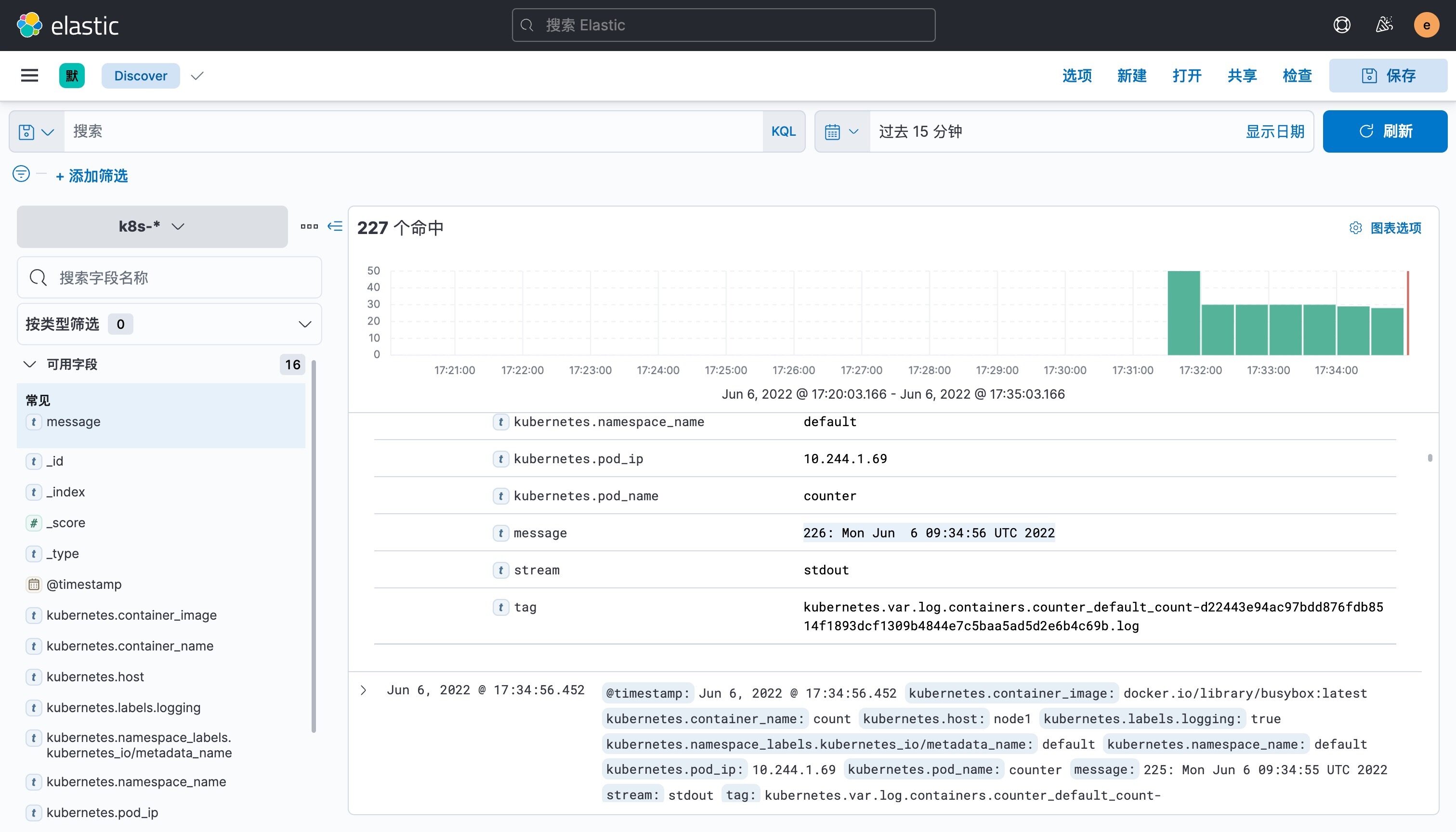1456x832 pixels.
Task: Click the 刷新 refresh button
Action: click(x=1385, y=131)
